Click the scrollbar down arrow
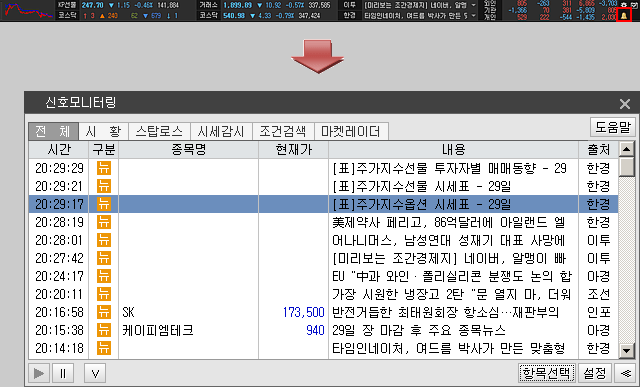The image size is (640, 387). 626,350
